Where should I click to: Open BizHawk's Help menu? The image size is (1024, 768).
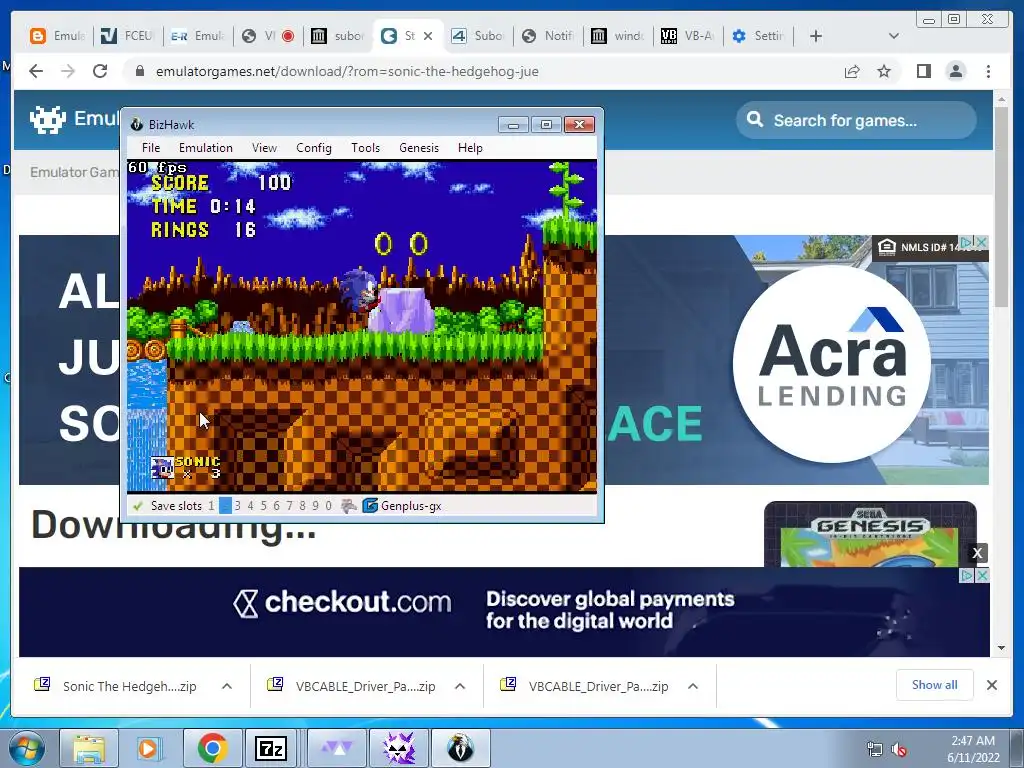coord(470,148)
